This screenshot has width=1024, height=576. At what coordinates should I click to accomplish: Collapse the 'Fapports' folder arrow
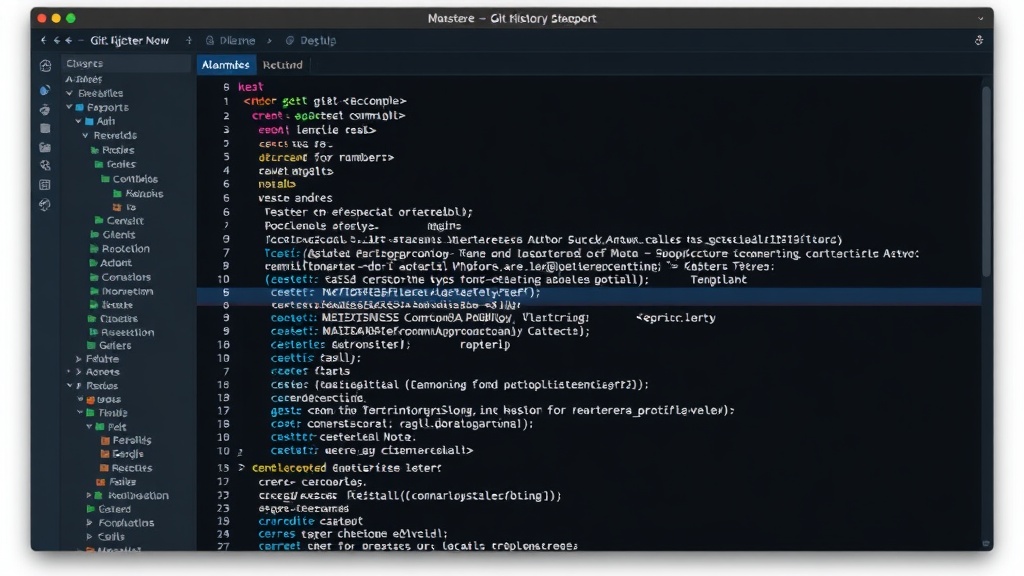coord(69,107)
